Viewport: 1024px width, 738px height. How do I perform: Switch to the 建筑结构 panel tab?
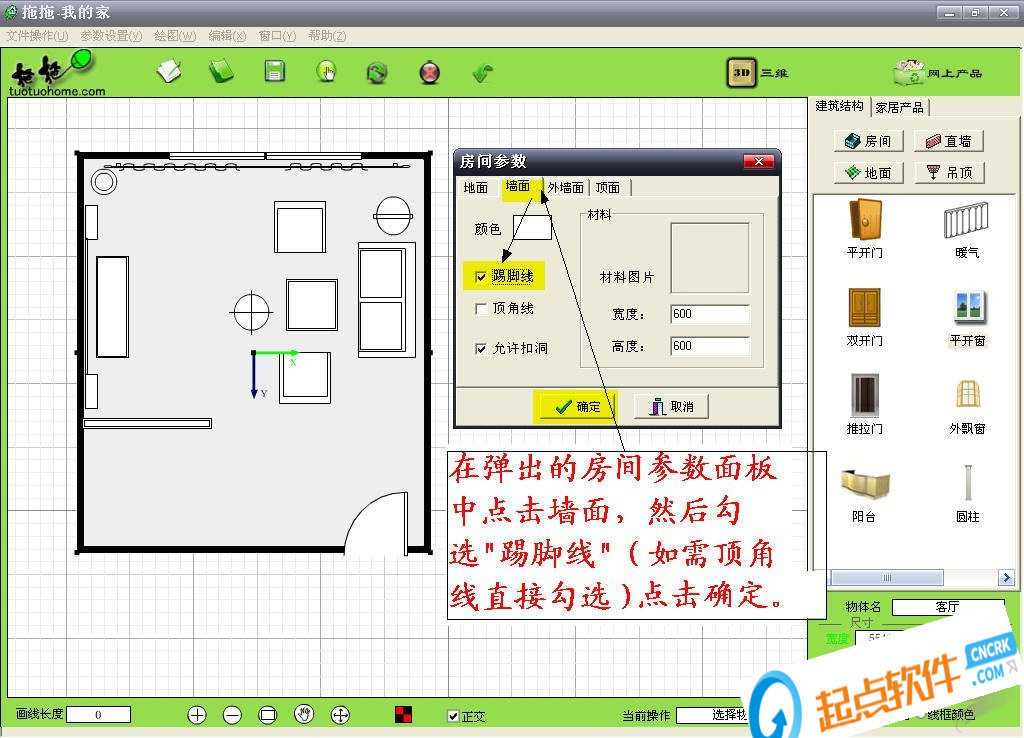(x=839, y=106)
